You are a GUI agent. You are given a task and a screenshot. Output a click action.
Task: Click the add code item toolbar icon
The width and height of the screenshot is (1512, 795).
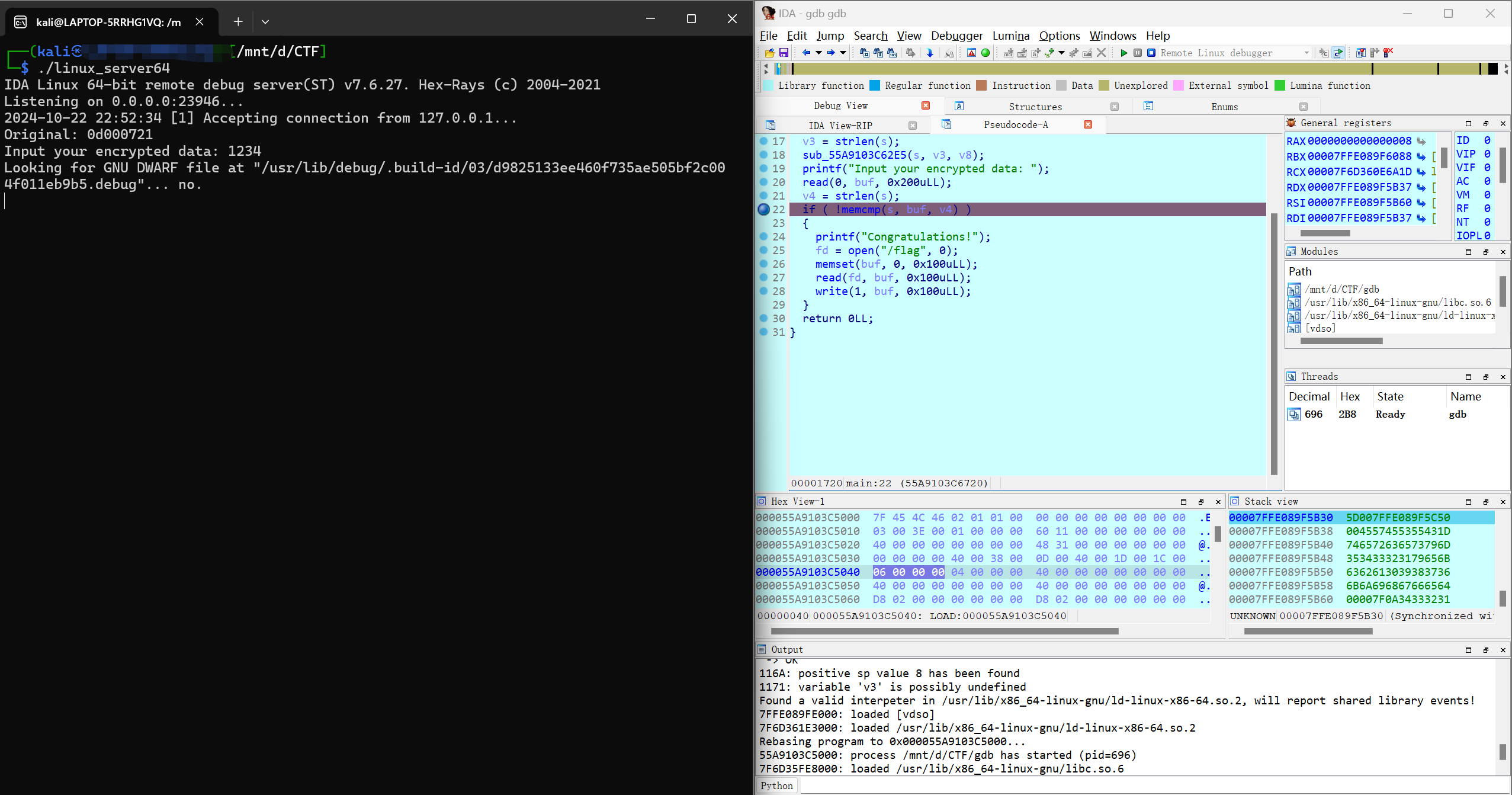(x=1009, y=53)
